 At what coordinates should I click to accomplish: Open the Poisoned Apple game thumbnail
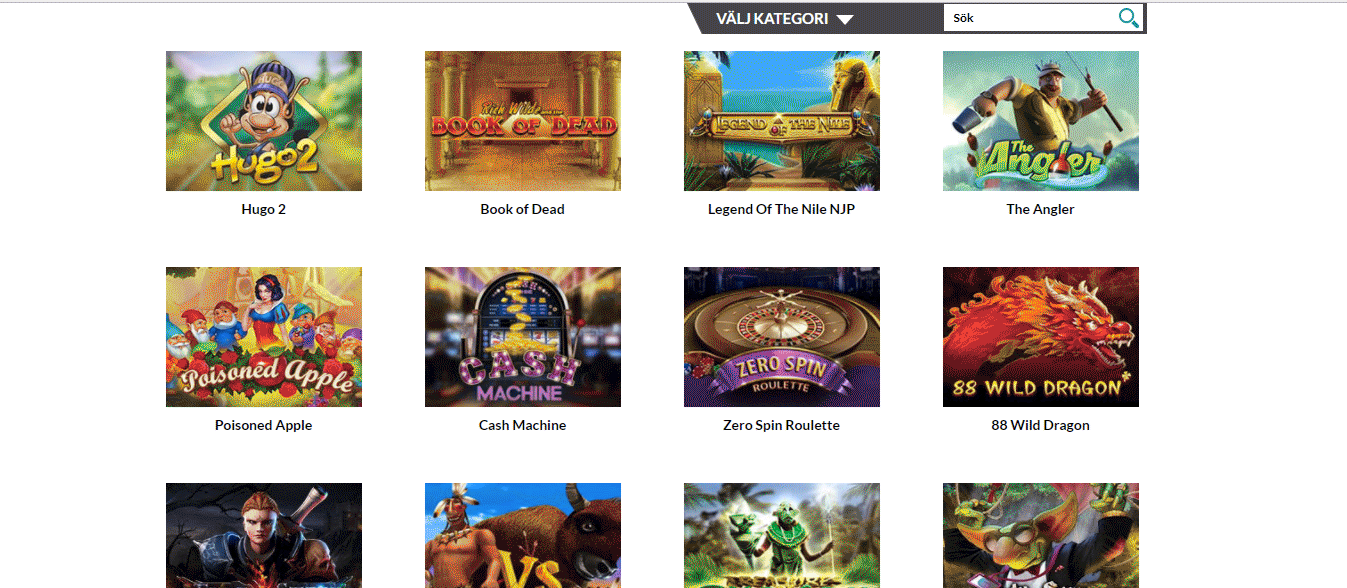[264, 337]
